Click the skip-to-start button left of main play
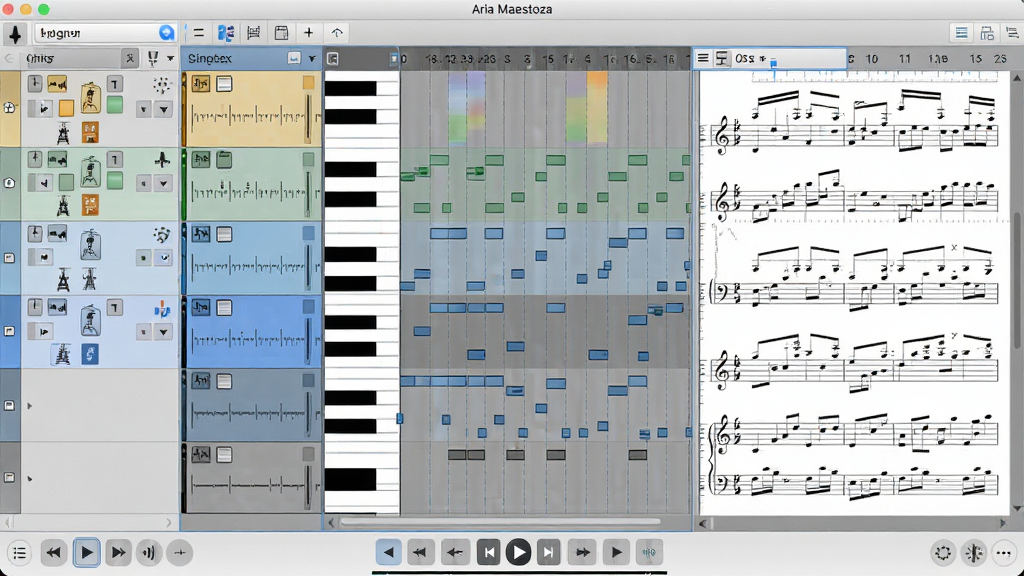 pyautogui.click(x=488, y=552)
